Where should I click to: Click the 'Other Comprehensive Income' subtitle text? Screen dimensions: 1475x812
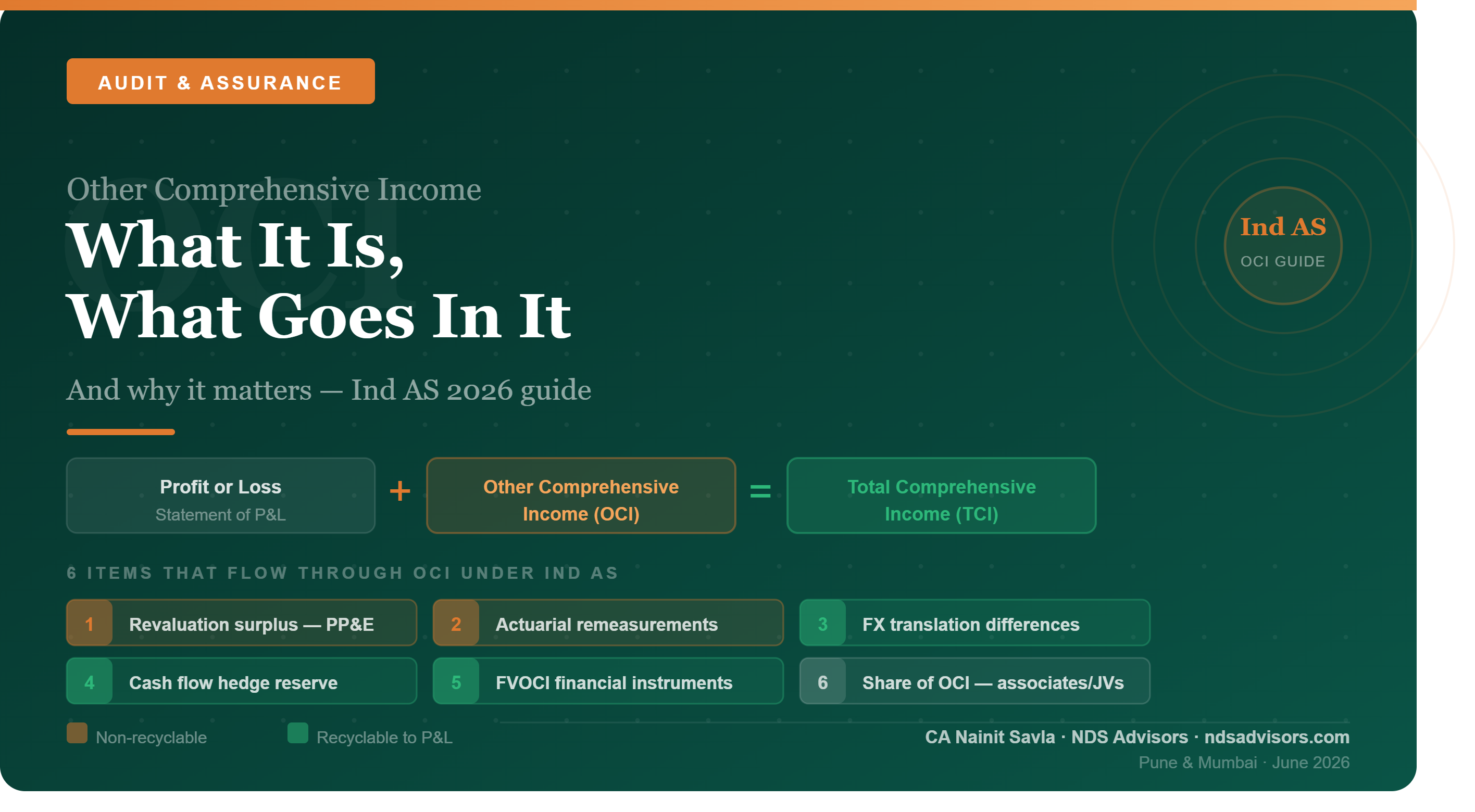pyautogui.click(x=274, y=189)
